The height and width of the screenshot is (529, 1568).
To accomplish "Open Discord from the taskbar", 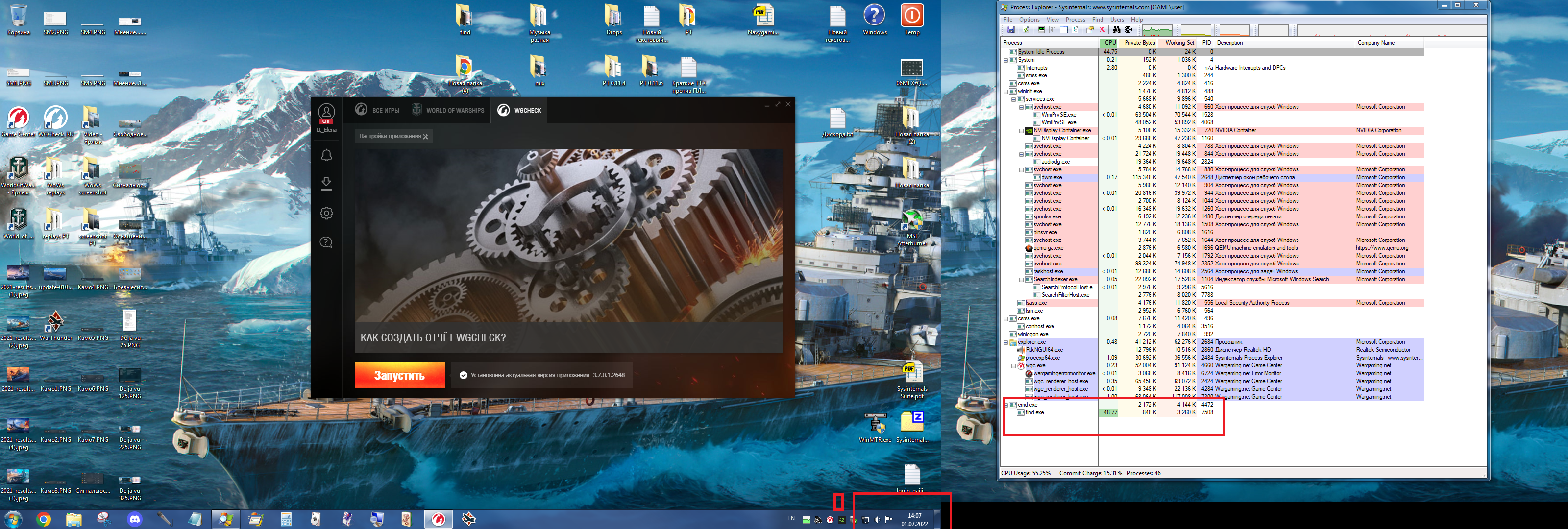I will (x=134, y=519).
